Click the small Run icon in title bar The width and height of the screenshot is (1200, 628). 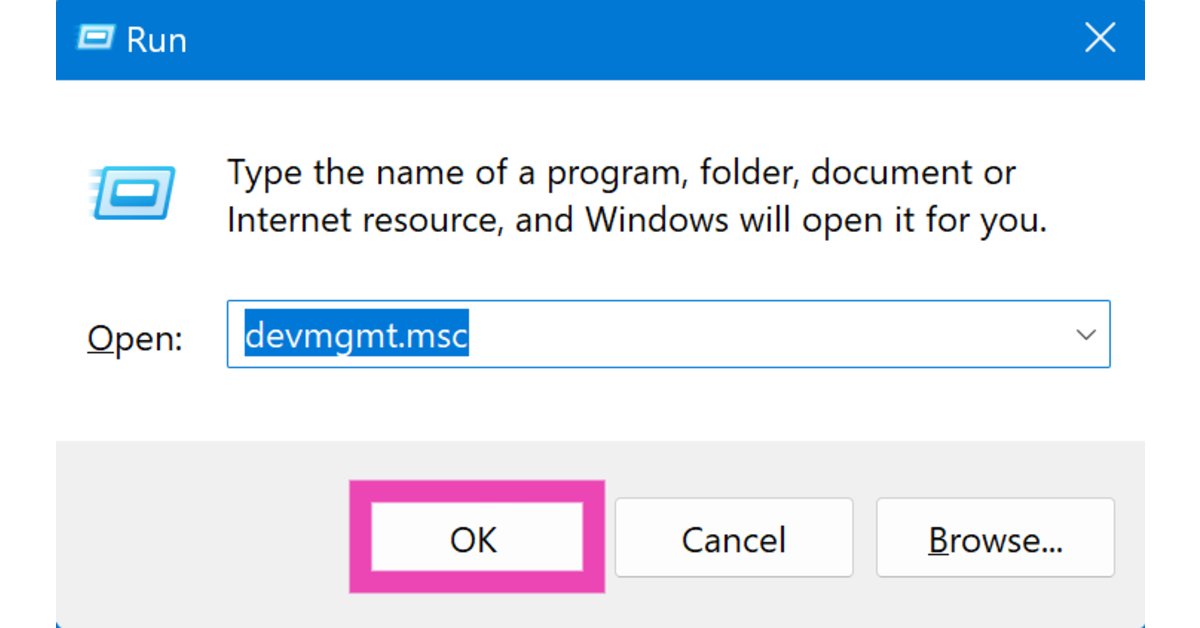[x=95, y=39]
